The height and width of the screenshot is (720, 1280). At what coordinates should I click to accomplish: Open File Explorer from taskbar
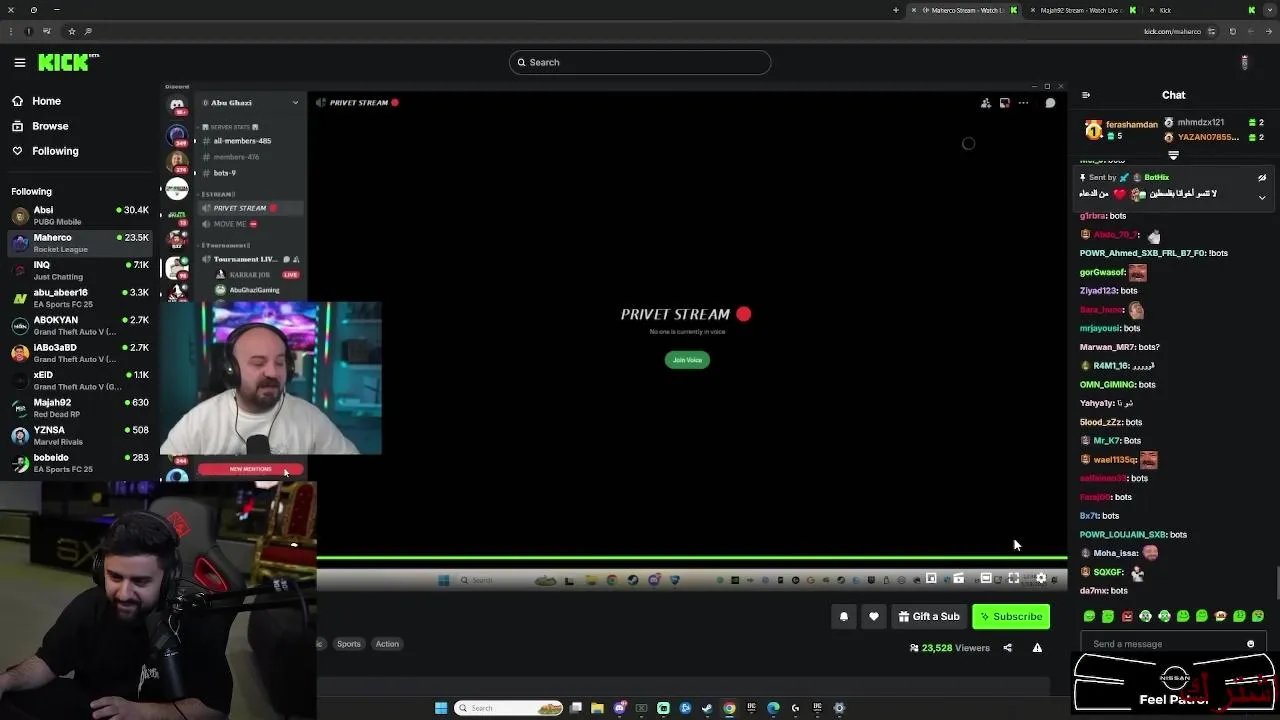coord(597,708)
